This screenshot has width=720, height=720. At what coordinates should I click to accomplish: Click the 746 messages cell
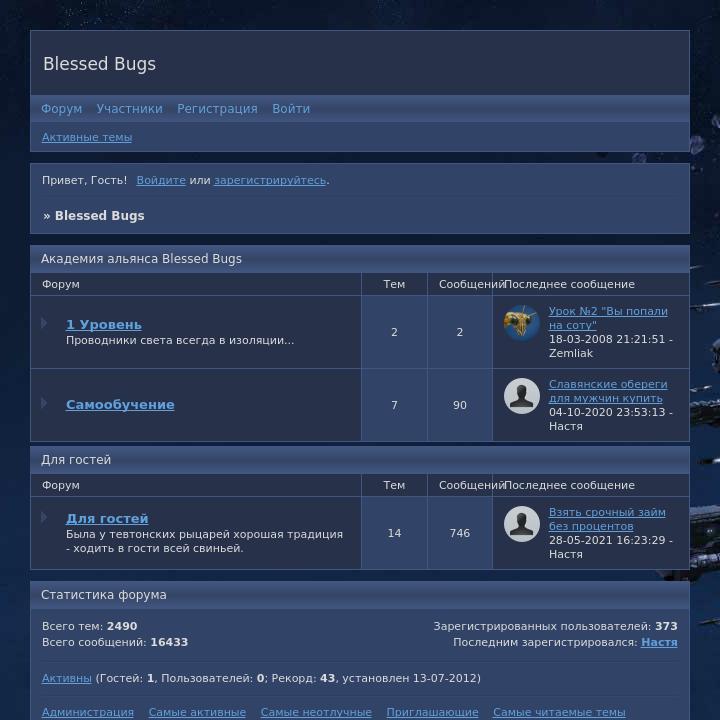point(460,533)
